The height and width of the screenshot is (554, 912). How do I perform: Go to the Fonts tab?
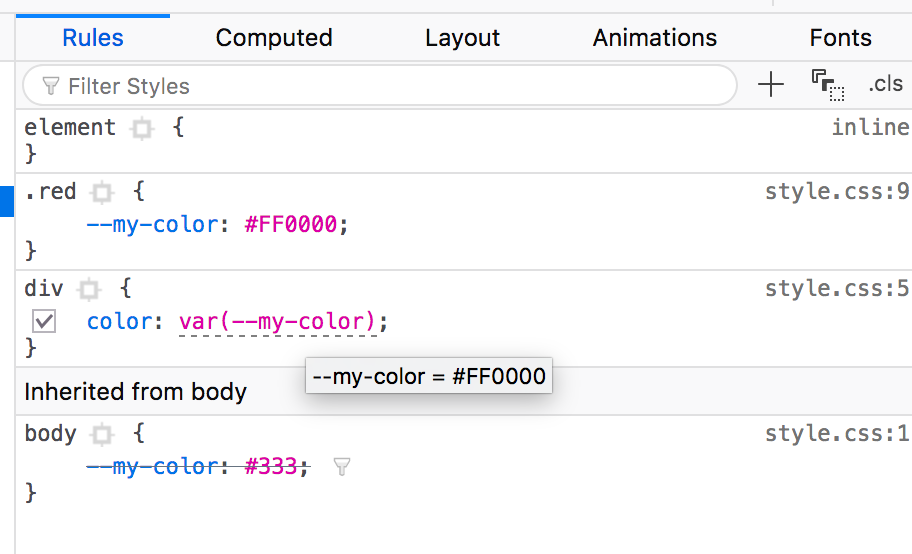[x=840, y=38]
